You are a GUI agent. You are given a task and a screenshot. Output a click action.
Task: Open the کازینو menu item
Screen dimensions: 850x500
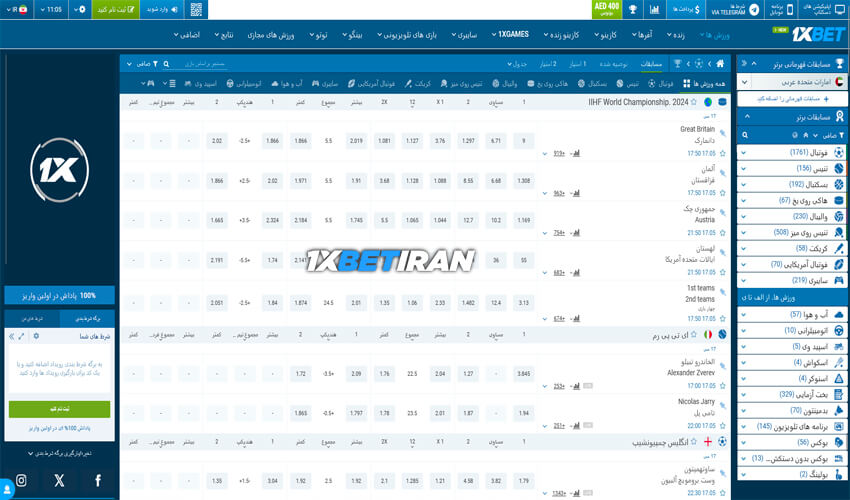[x=606, y=35]
